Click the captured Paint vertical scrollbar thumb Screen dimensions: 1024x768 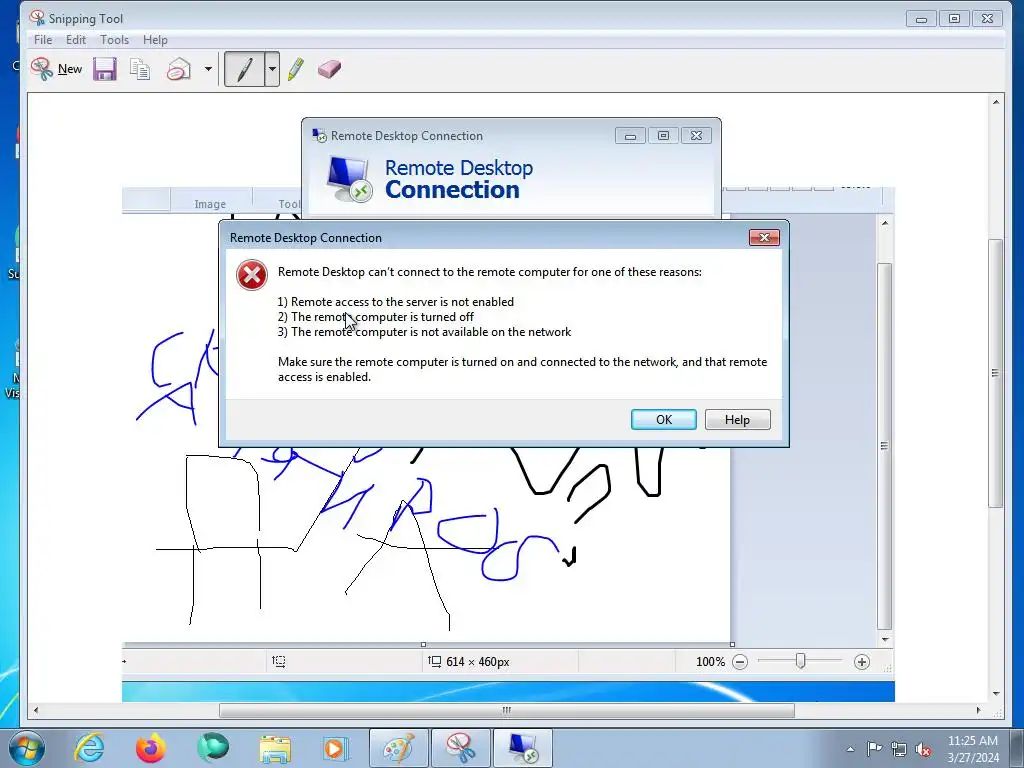pos(884,446)
